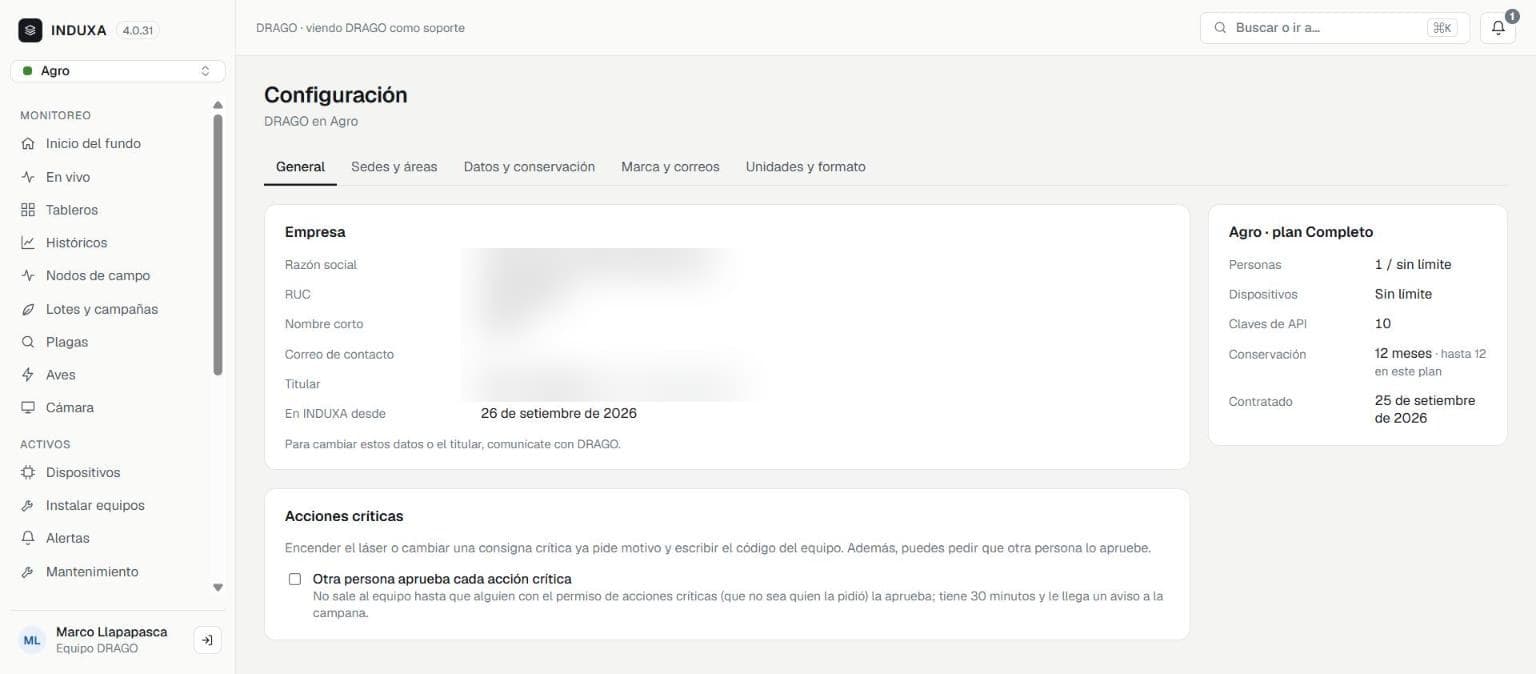1536x674 pixels.
Task: Click the ML user avatar
Action: 33,640
